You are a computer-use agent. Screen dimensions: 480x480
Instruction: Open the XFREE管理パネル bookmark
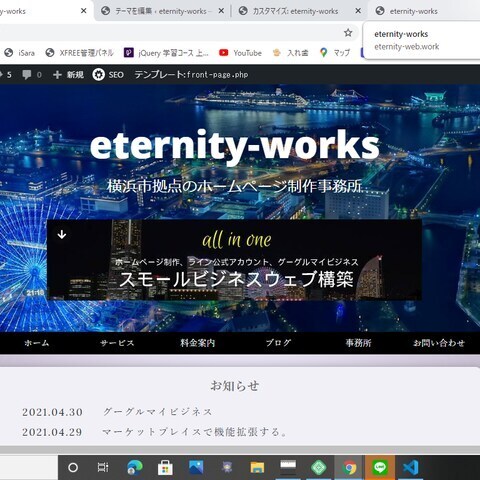[79, 53]
